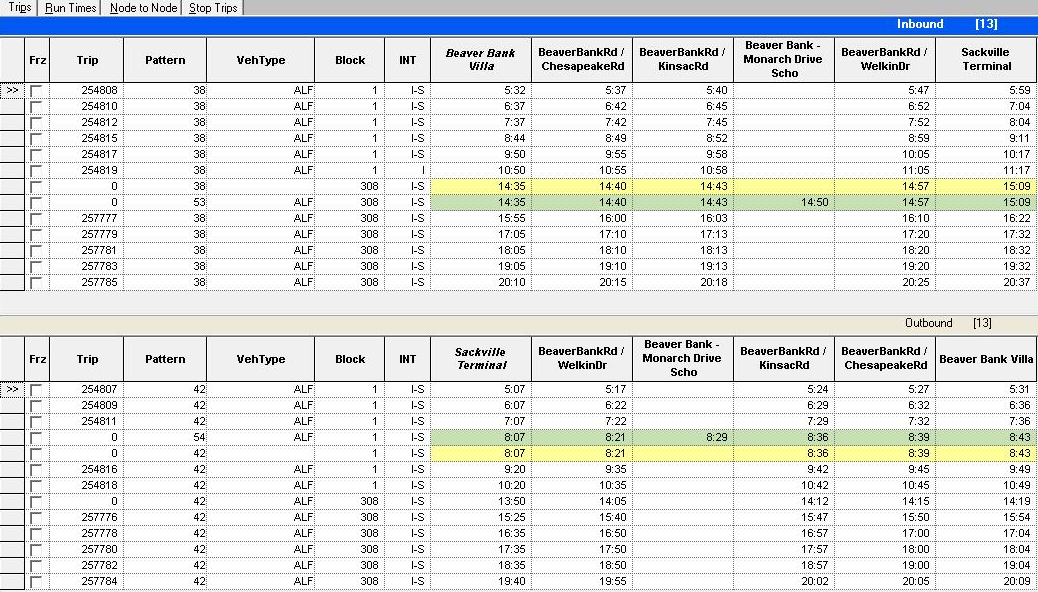Select Outbound Beaver Bank Villa column header
The width and height of the screenshot is (1038, 592).
point(986,359)
